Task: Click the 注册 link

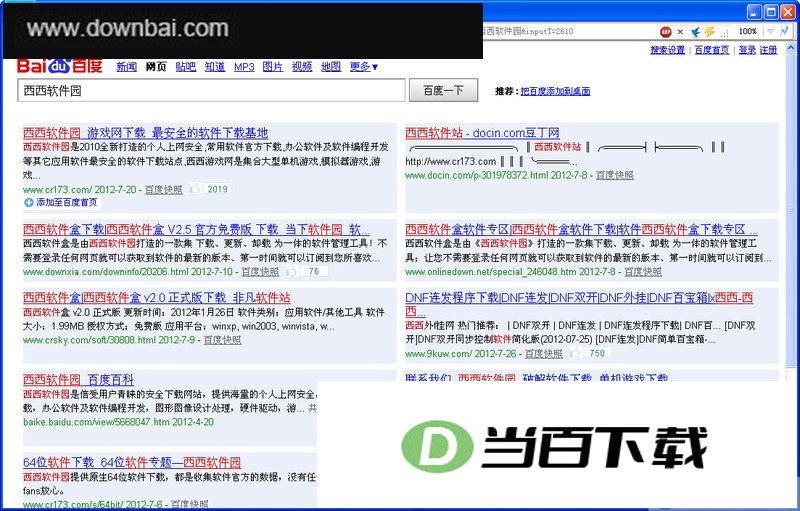Action: (x=768, y=50)
